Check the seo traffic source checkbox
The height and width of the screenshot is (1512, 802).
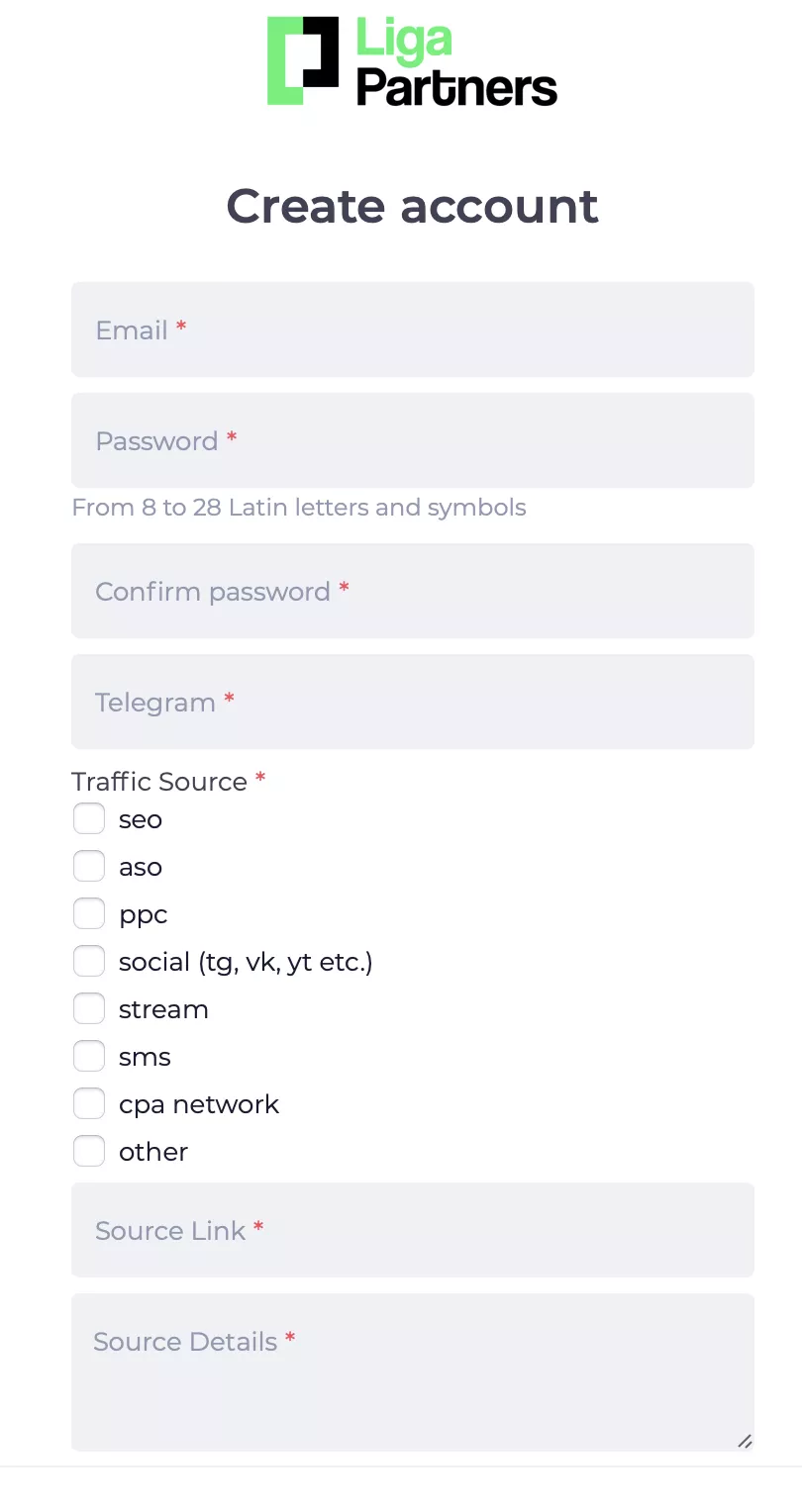pos(89,819)
